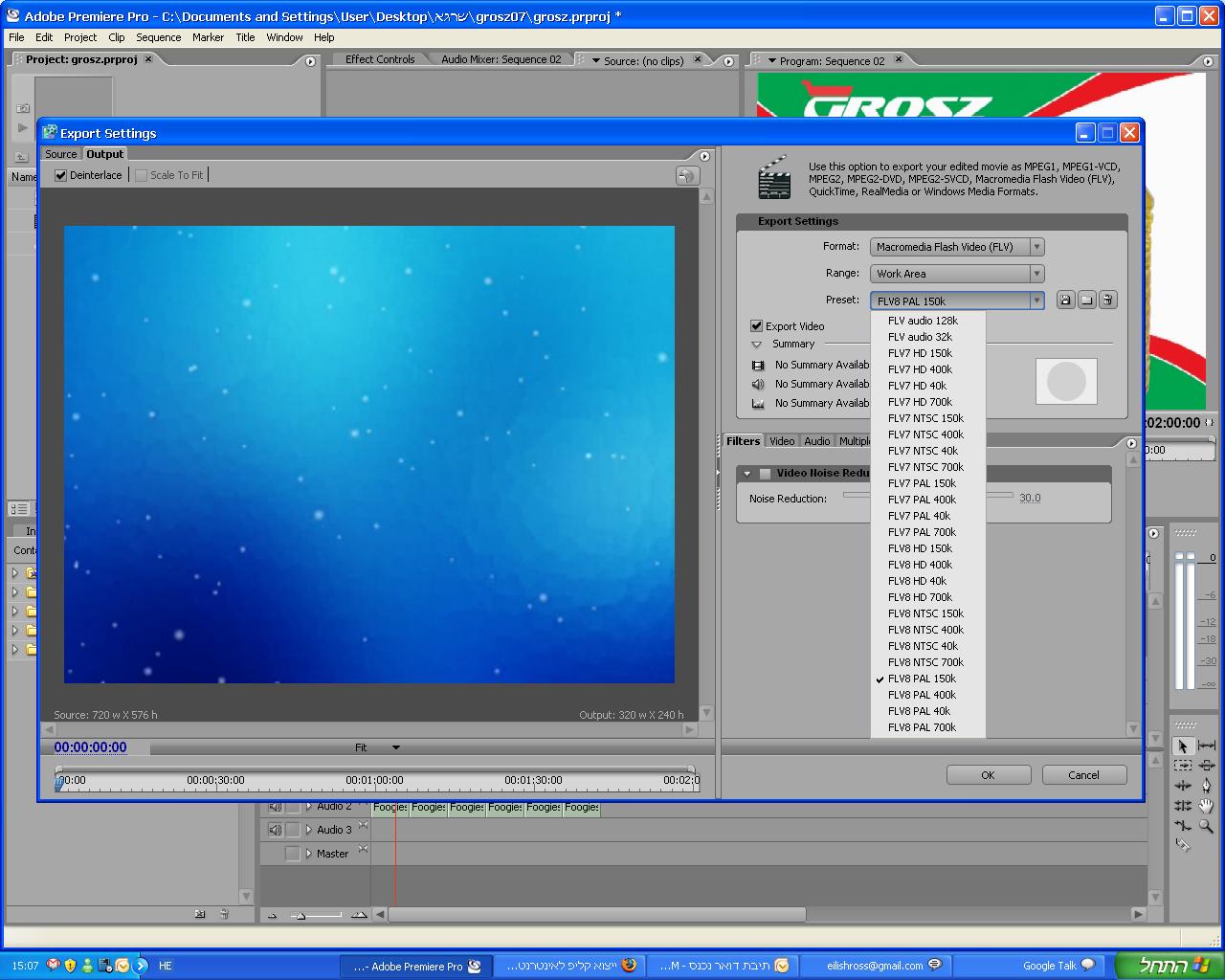The height and width of the screenshot is (980, 1225).
Task: Open the Fit zoom level dropdown
Action: point(378,747)
